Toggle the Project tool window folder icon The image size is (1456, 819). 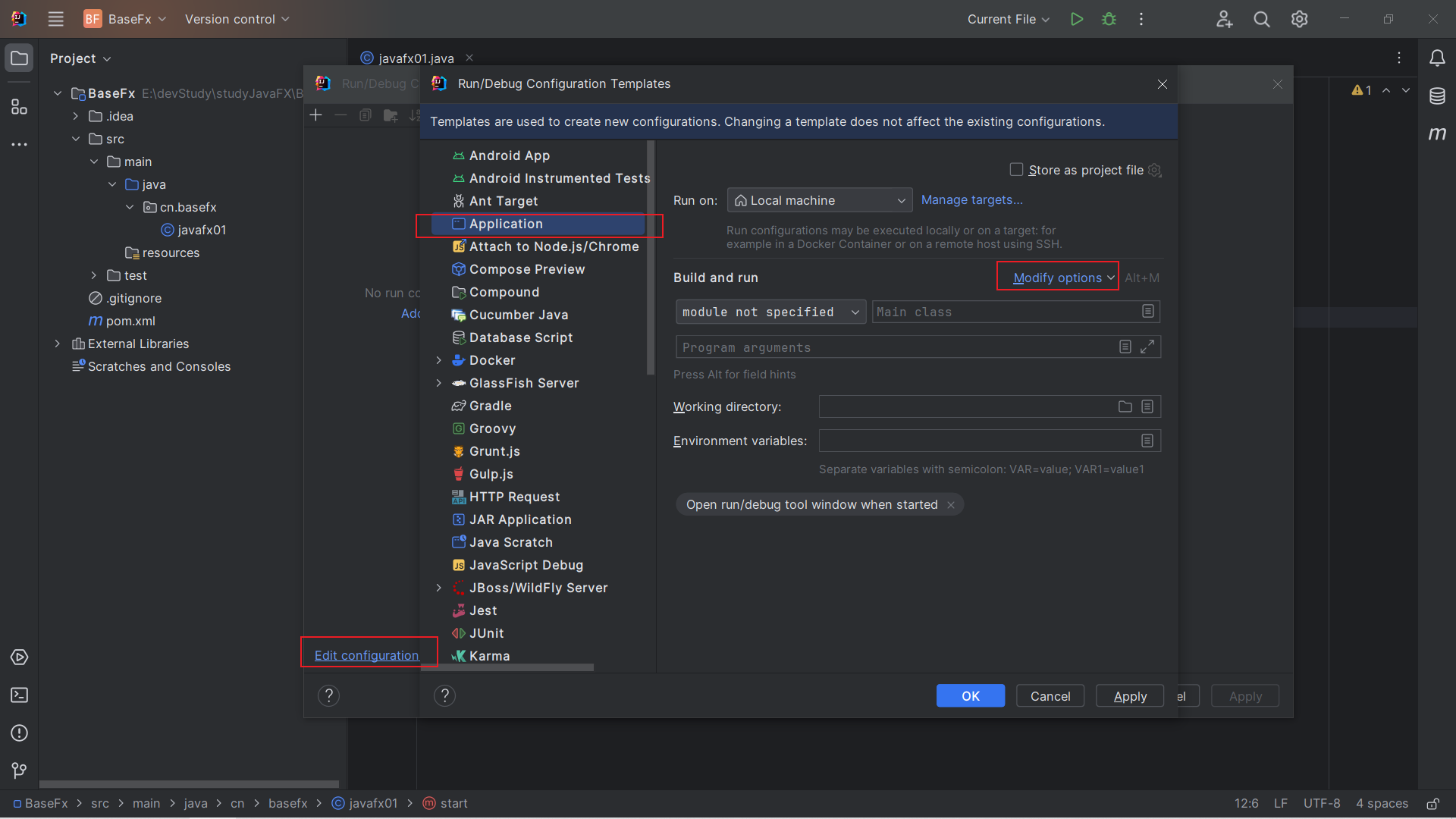(x=20, y=58)
